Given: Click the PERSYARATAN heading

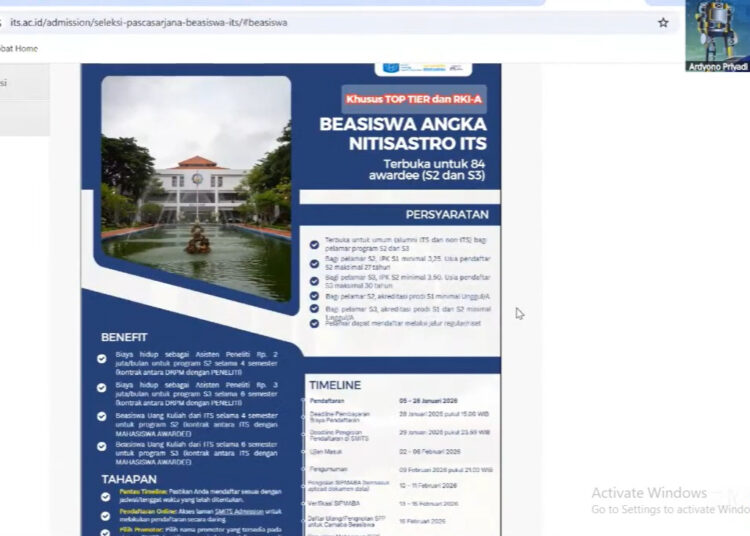Looking at the screenshot, I should click(447, 215).
